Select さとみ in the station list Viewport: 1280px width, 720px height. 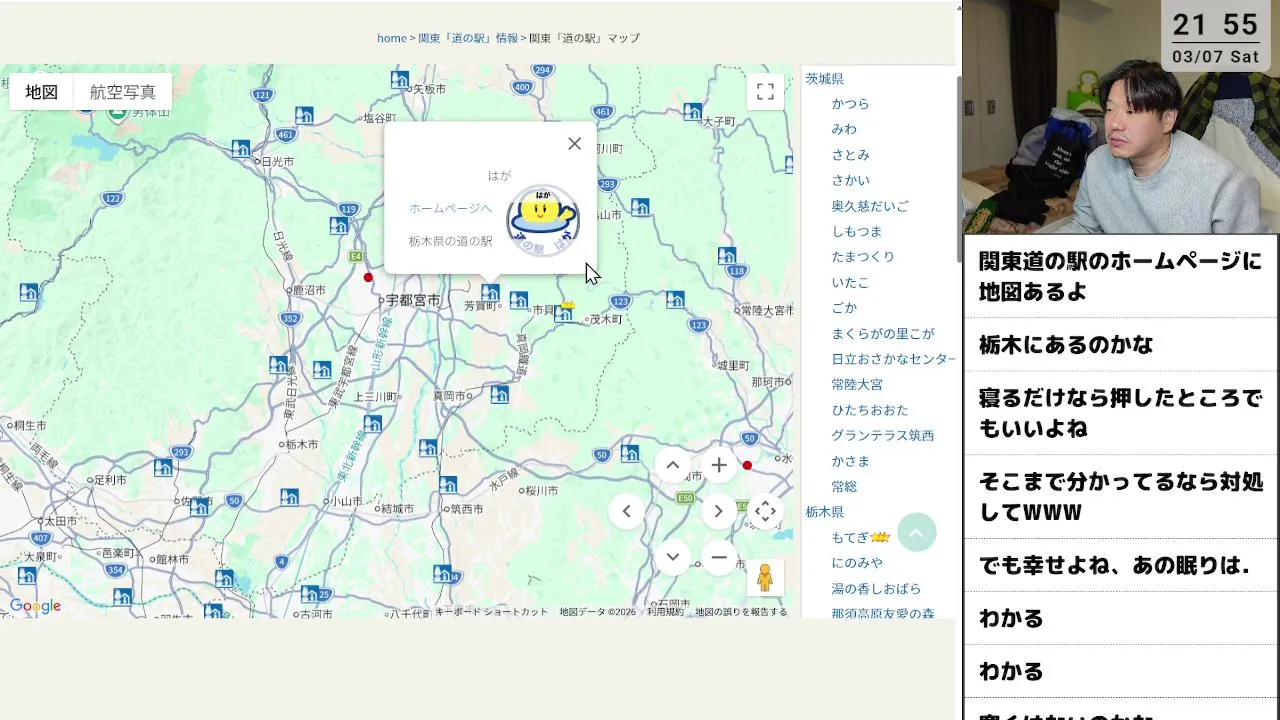coord(851,155)
